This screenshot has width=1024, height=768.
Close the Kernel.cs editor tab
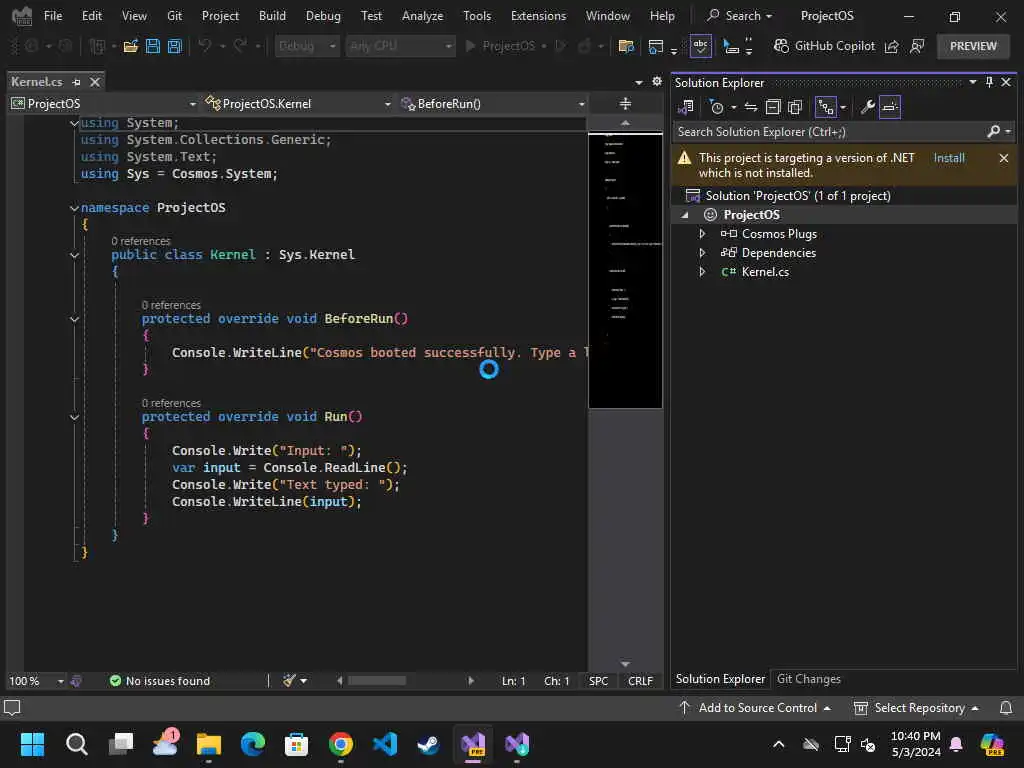(95, 82)
